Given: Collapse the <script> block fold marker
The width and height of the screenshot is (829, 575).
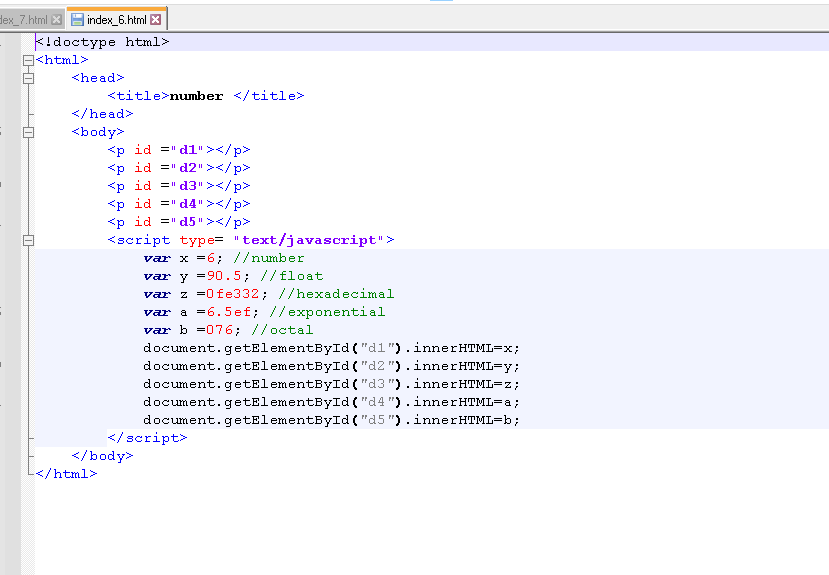Looking at the screenshot, I should (28, 240).
